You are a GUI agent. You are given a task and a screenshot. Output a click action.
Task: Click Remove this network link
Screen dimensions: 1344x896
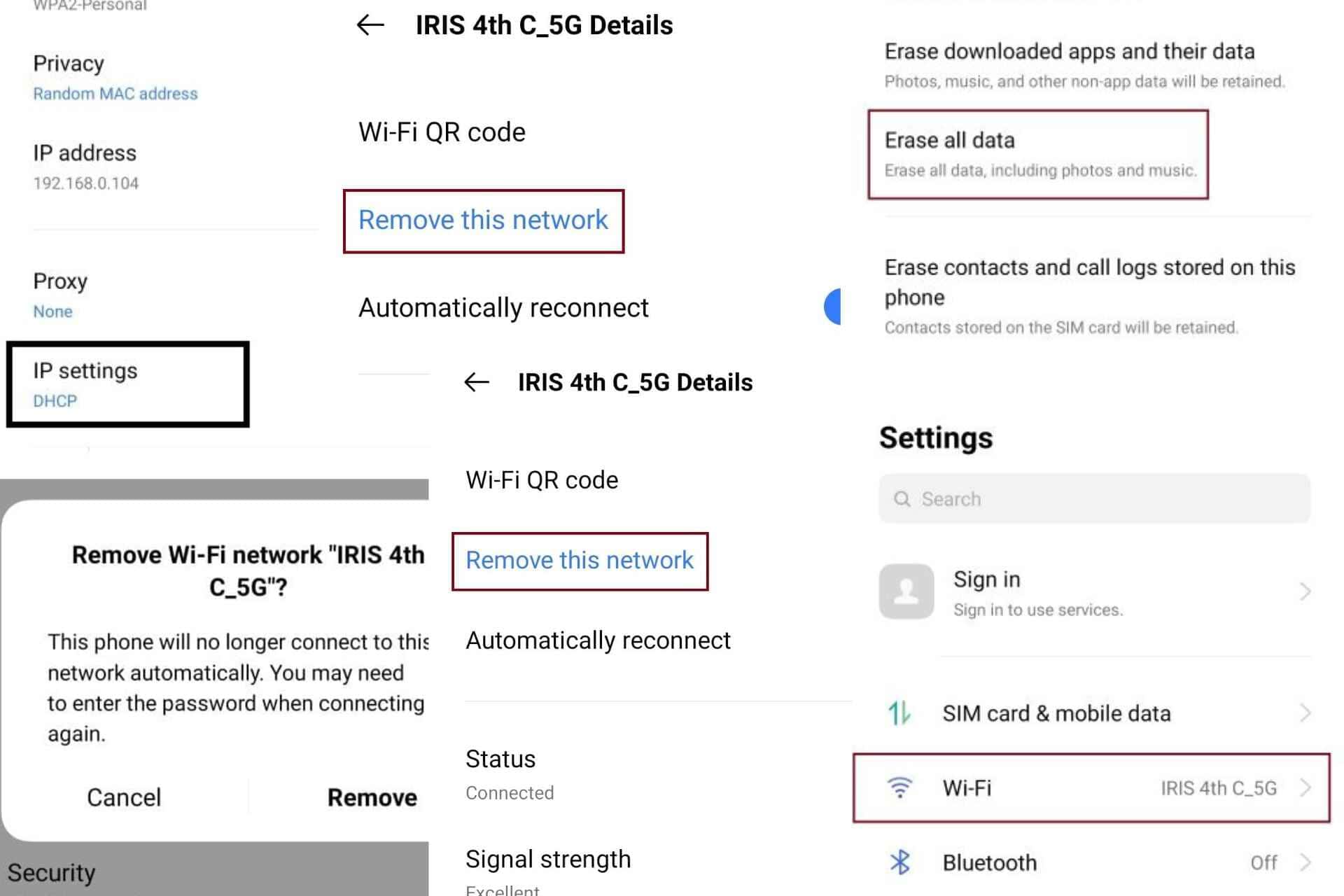click(483, 220)
